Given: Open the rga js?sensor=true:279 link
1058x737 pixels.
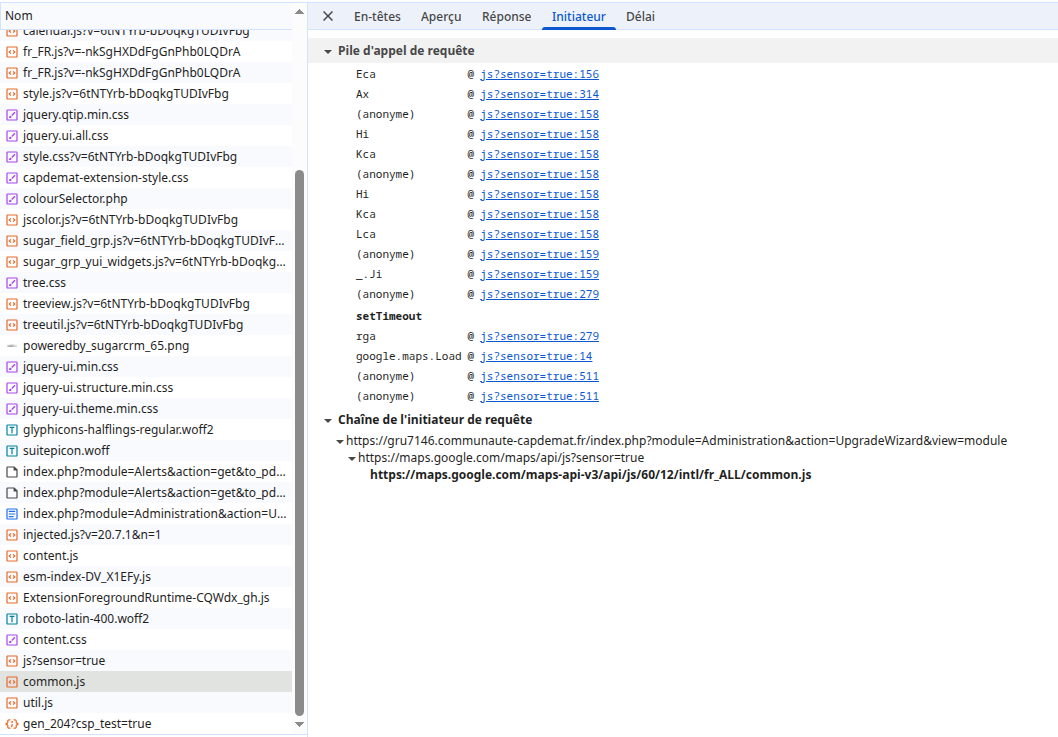Looking at the screenshot, I should click(539, 336).
